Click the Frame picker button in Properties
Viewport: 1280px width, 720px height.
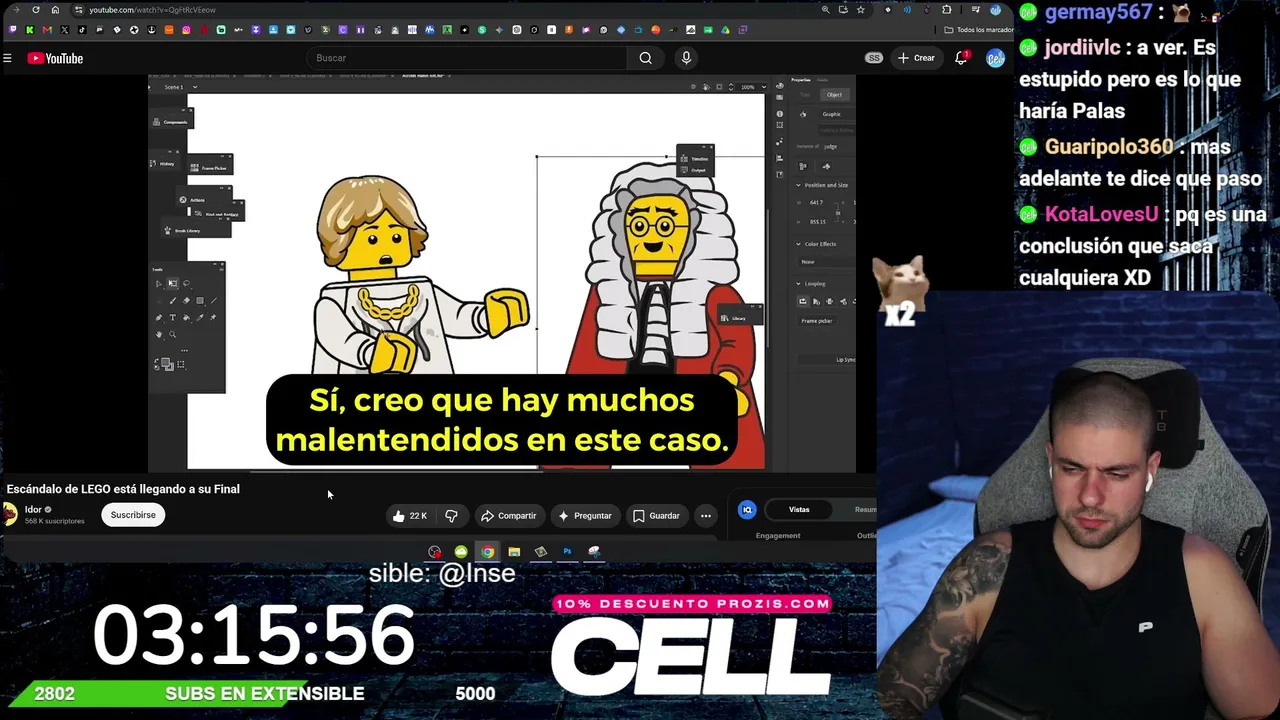[817, 321]
